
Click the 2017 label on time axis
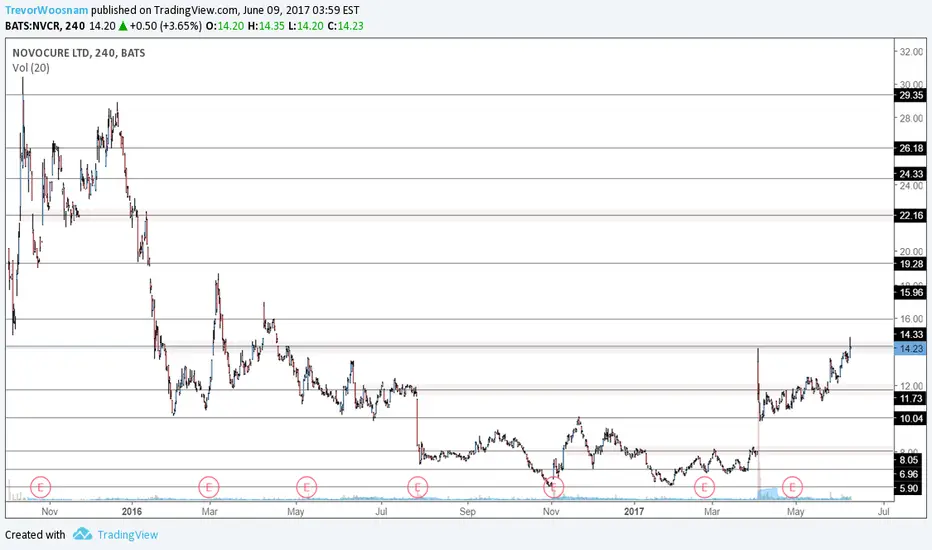click(x=634, y=511)
